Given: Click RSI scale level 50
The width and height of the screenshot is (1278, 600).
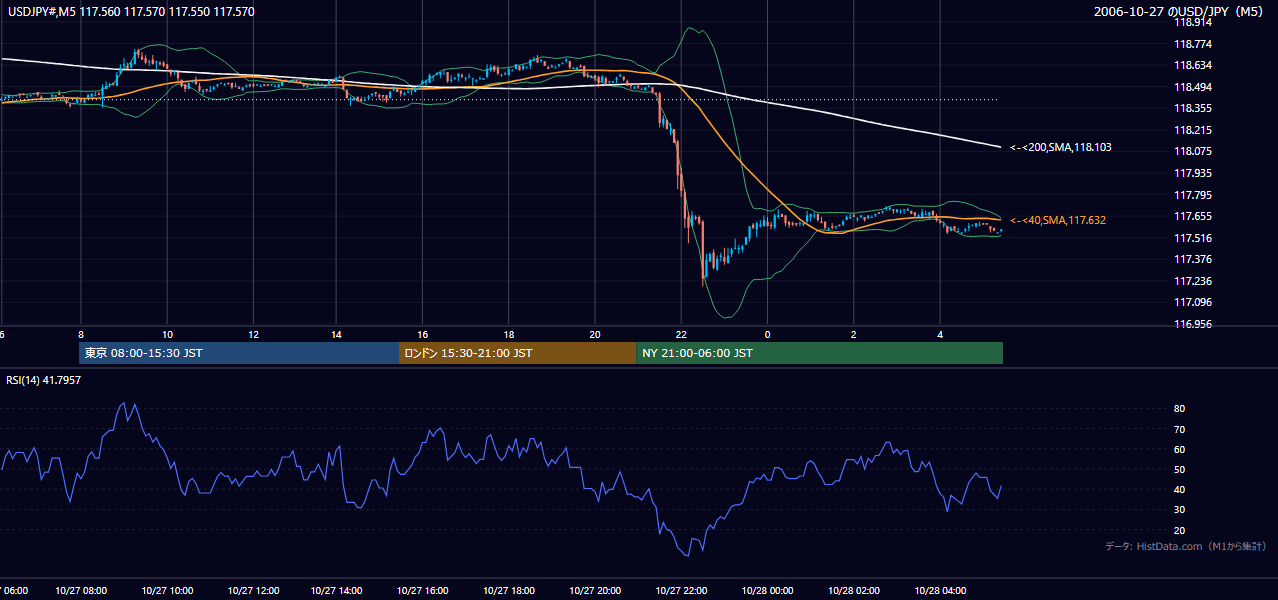Looking at the screenshot, I should (x=1180, y=470).
